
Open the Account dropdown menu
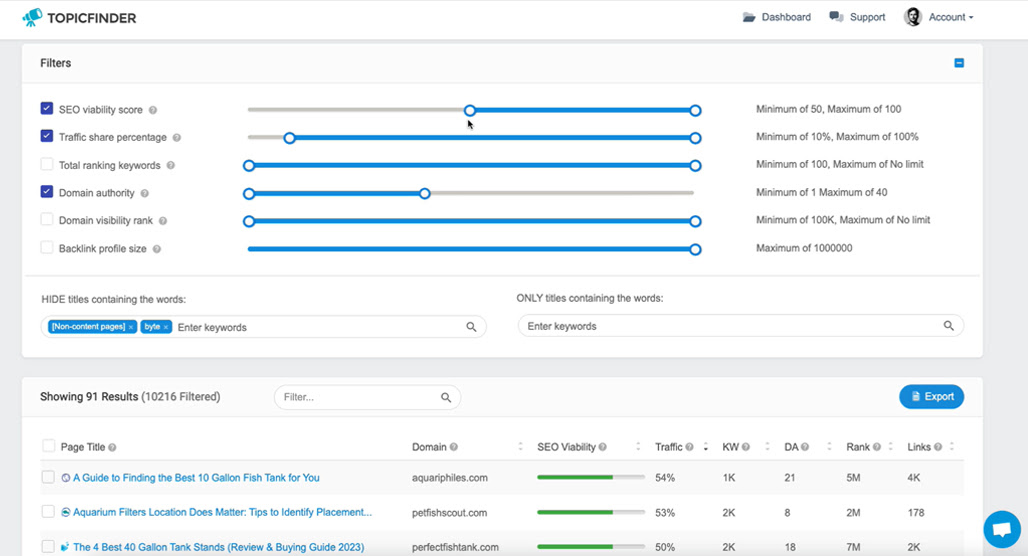[951, 17]
